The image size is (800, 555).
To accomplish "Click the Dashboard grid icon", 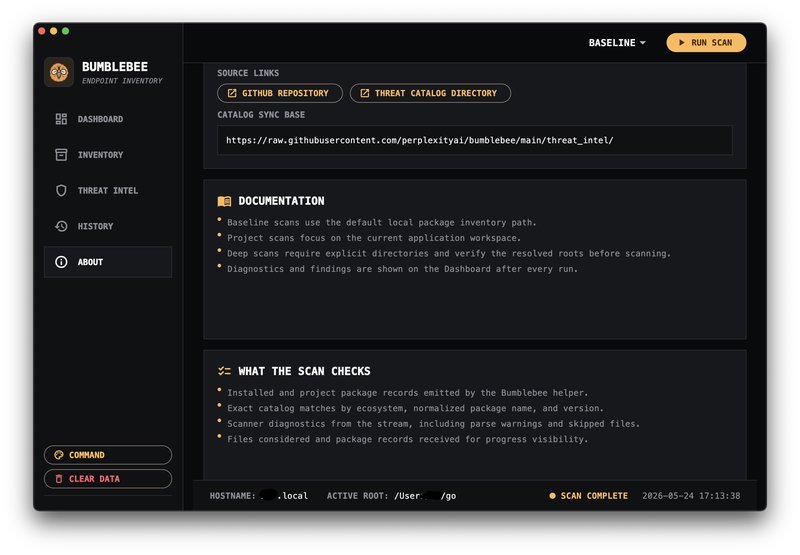I will pyautogui.click(x=61, y=119).
